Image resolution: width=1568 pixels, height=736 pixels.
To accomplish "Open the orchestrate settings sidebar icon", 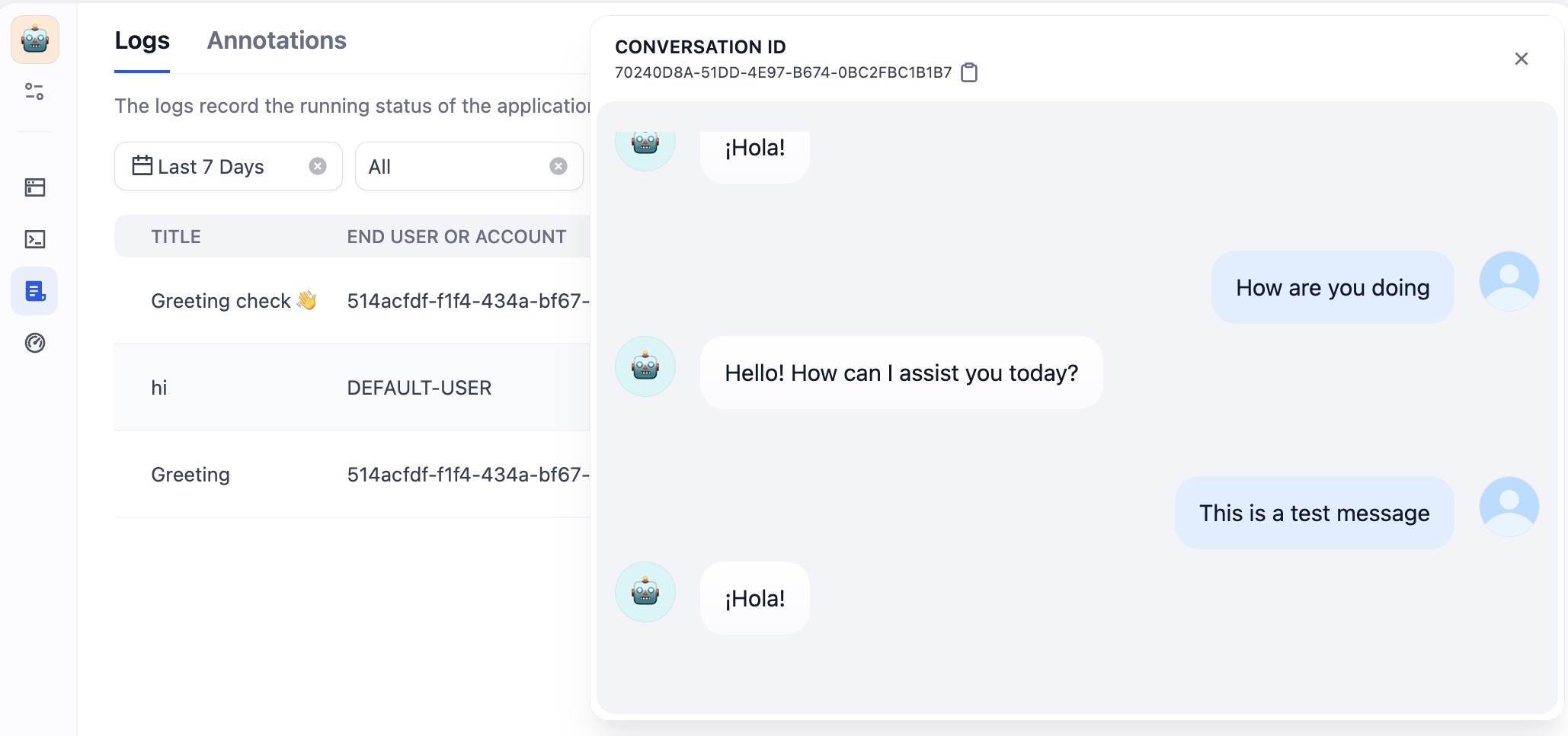I will click(x=34, y=92).
